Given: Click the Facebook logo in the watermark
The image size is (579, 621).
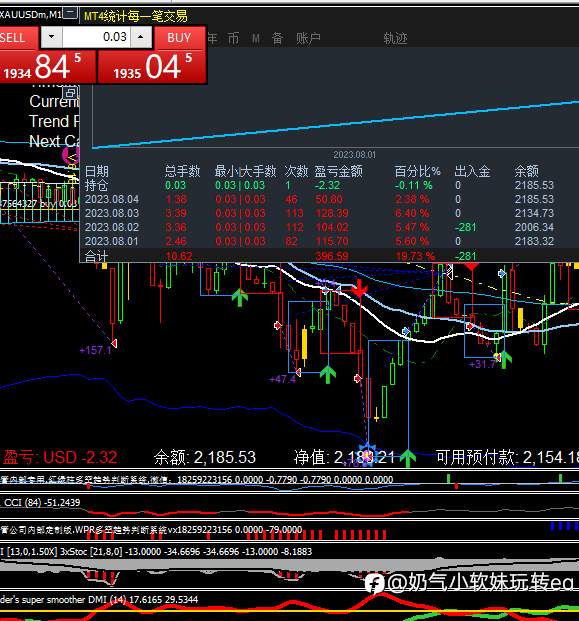Looking at the screenshot, I should [x=374, y=583].
